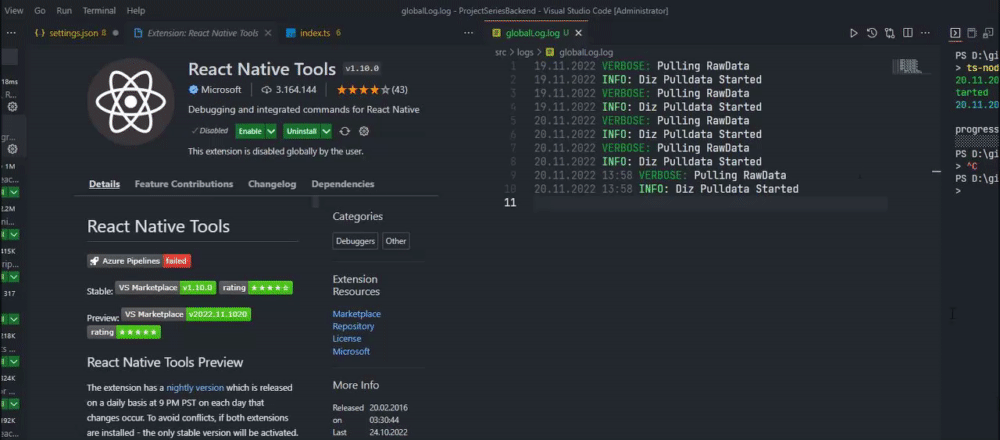Open the Repository link
Viewport: 1000px width, 440px height.
click(x=353, y=326)
